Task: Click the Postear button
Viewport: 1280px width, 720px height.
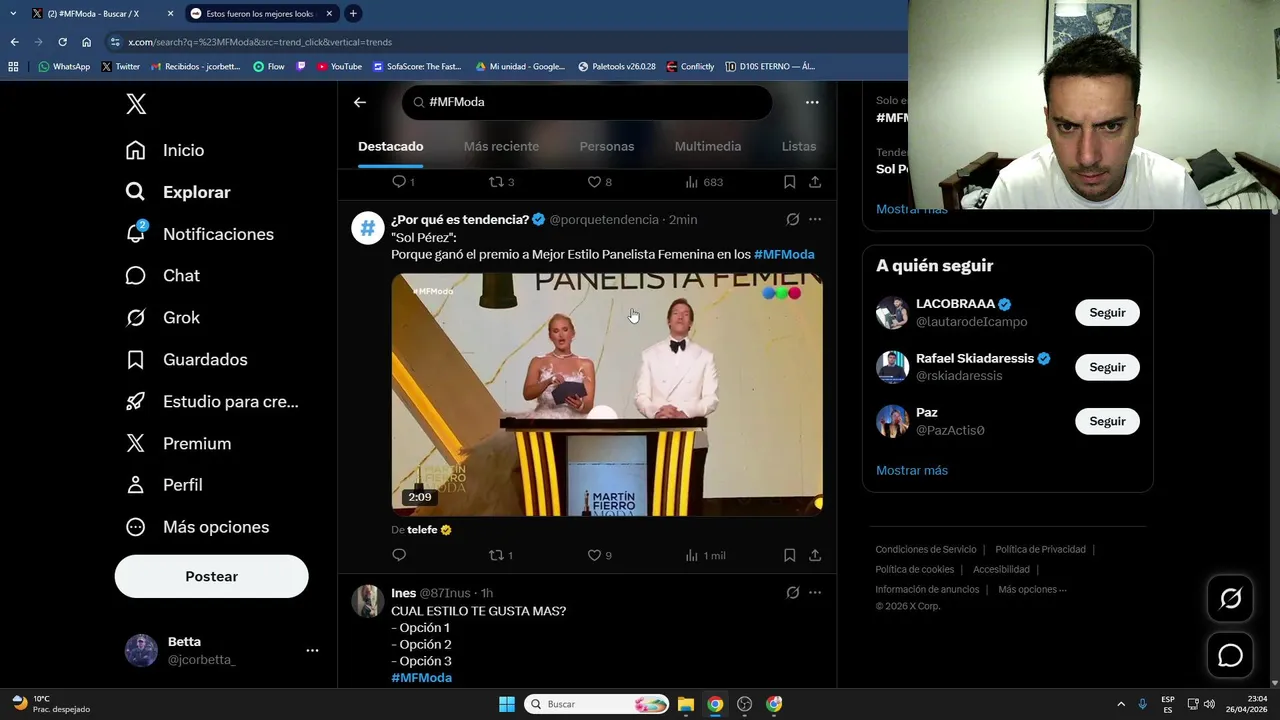Action: [212, 576]
